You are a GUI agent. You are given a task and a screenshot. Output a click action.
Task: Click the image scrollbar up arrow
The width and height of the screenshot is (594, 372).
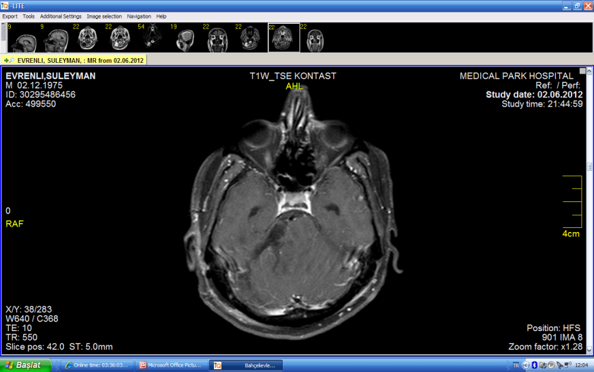[590, 71]
